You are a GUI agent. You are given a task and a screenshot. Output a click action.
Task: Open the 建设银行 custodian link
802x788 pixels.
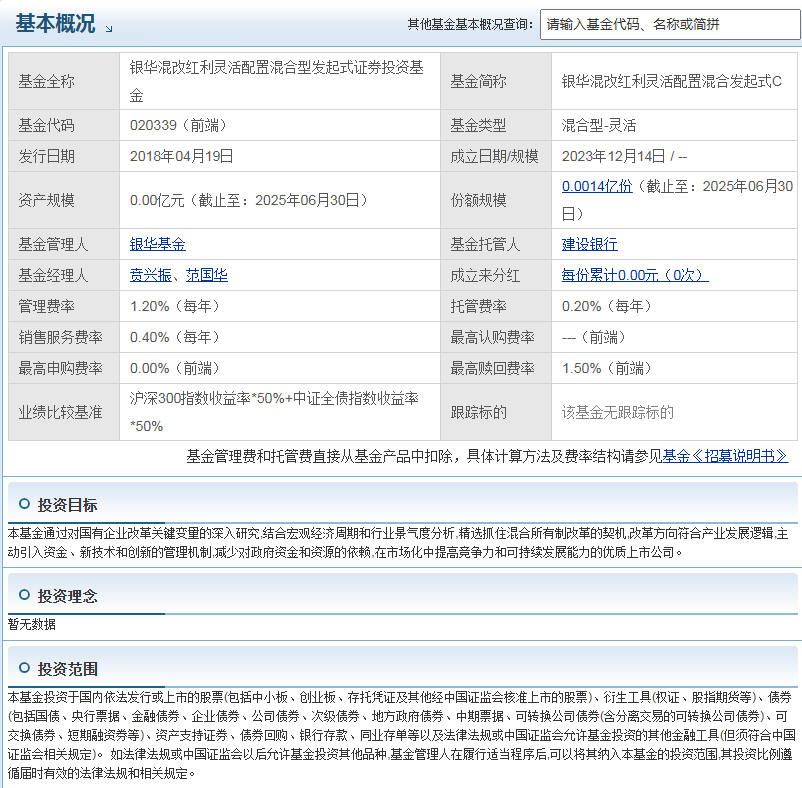point(590,244)
